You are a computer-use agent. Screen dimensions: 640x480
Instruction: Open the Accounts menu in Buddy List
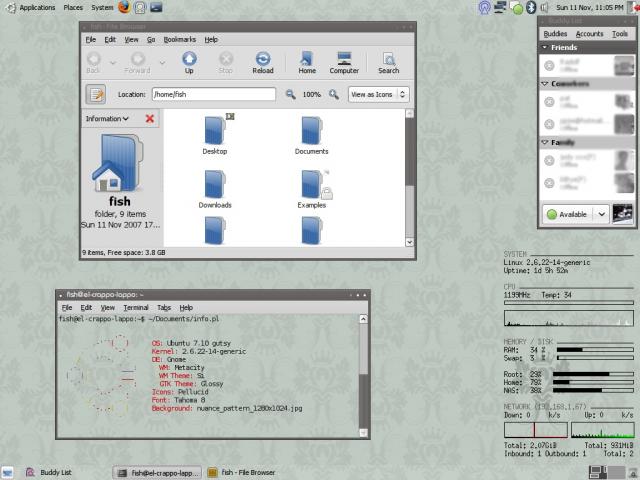[589, 34]
